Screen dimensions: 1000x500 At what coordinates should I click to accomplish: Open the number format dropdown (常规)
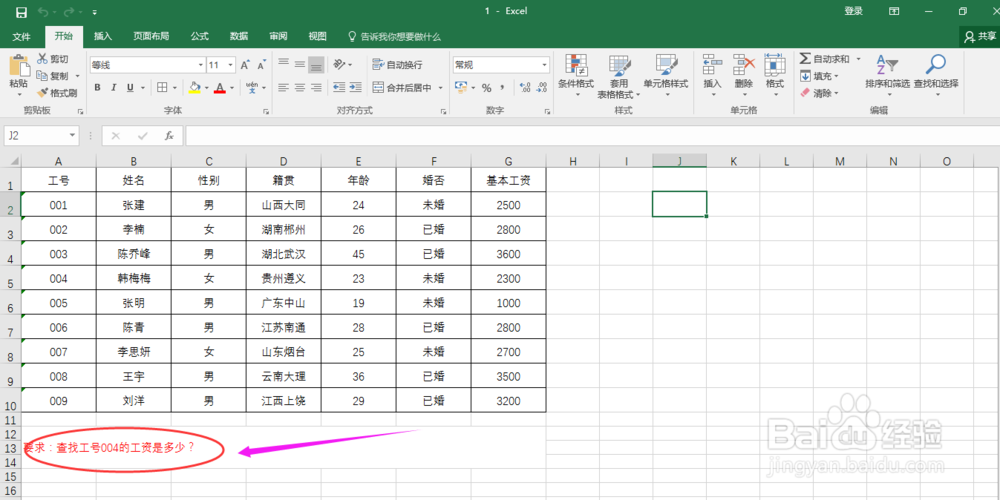(545, 65)
